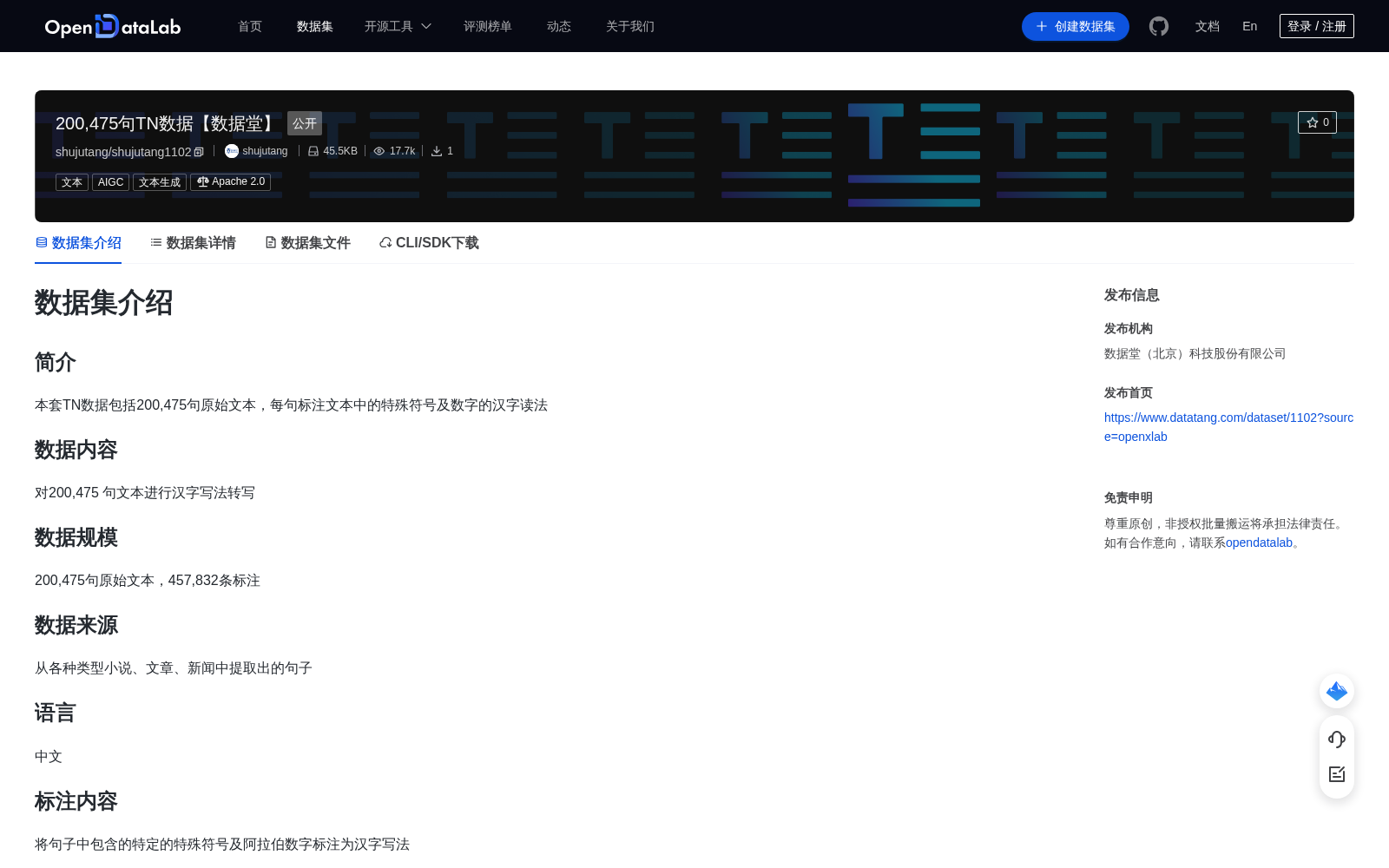This screenshot has width=1389, height=868.
Task: Click the 发布首页 label
Action: pyautogui.click(x=1129, y=393)
